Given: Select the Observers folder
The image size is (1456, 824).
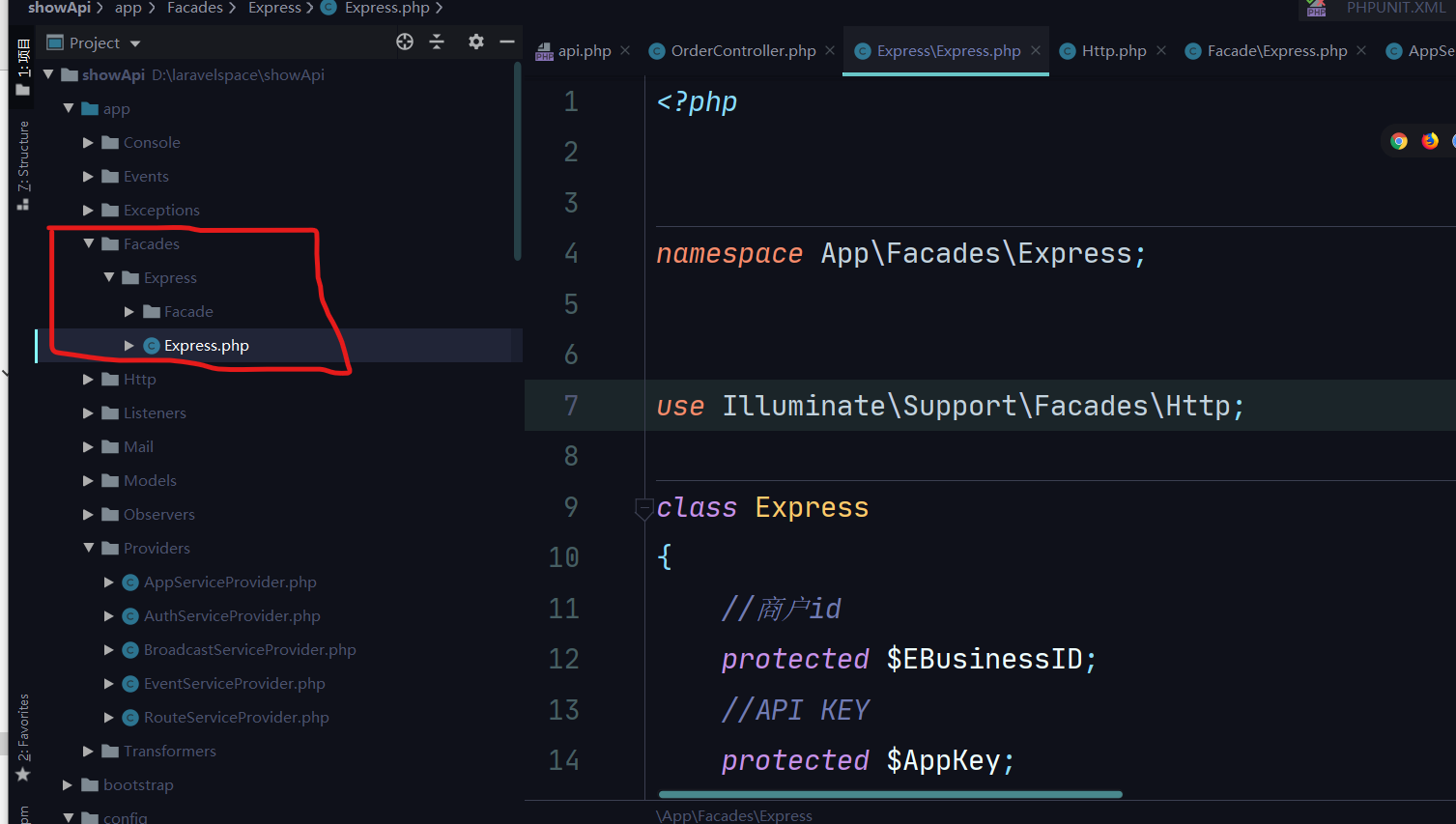Looking at the screenshot, I should [x=159, y=514].
